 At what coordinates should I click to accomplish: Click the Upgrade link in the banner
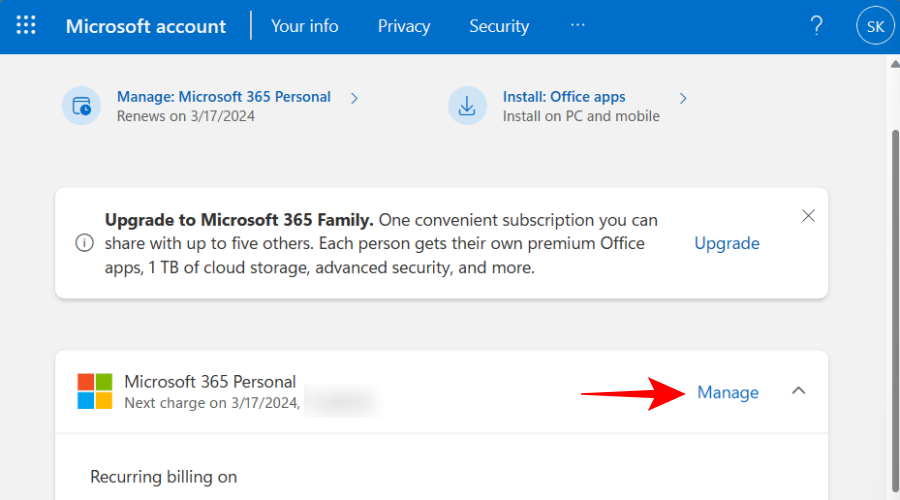pyautogui.click(x=727, y=243)
